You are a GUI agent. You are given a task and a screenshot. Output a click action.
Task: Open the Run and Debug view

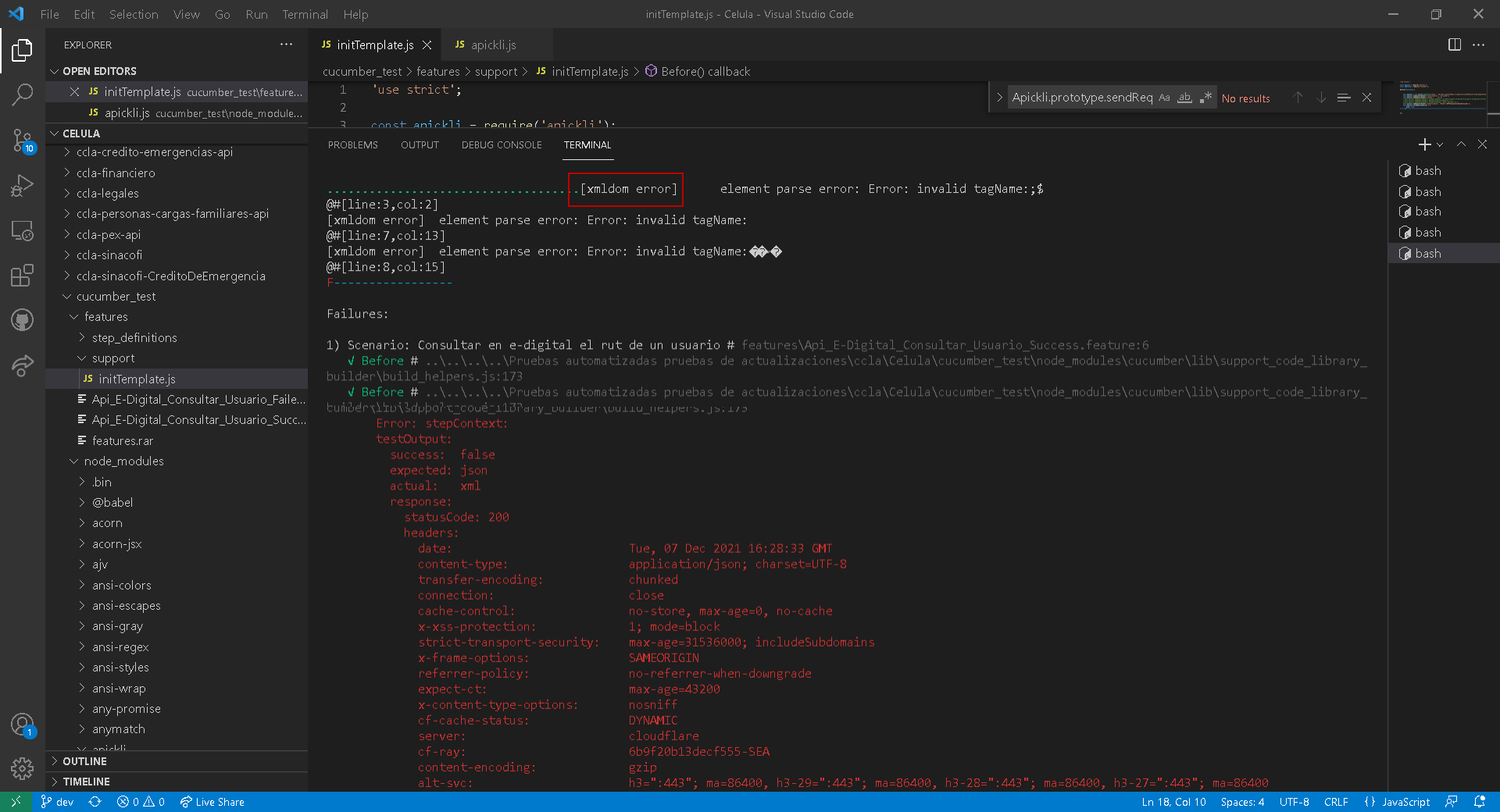[22, 185]
